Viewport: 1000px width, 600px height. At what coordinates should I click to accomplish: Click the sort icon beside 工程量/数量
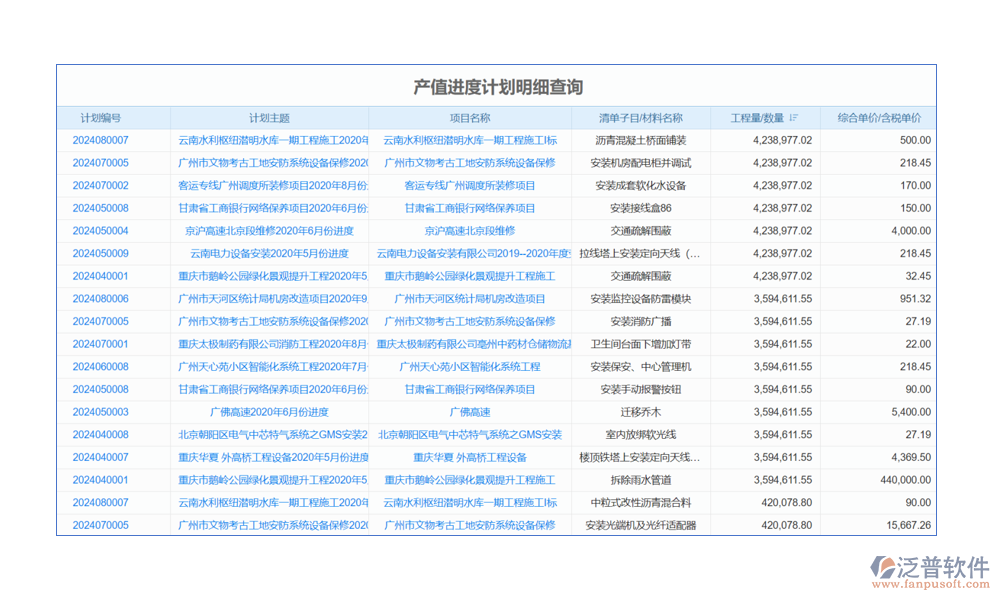coord(793,118)
